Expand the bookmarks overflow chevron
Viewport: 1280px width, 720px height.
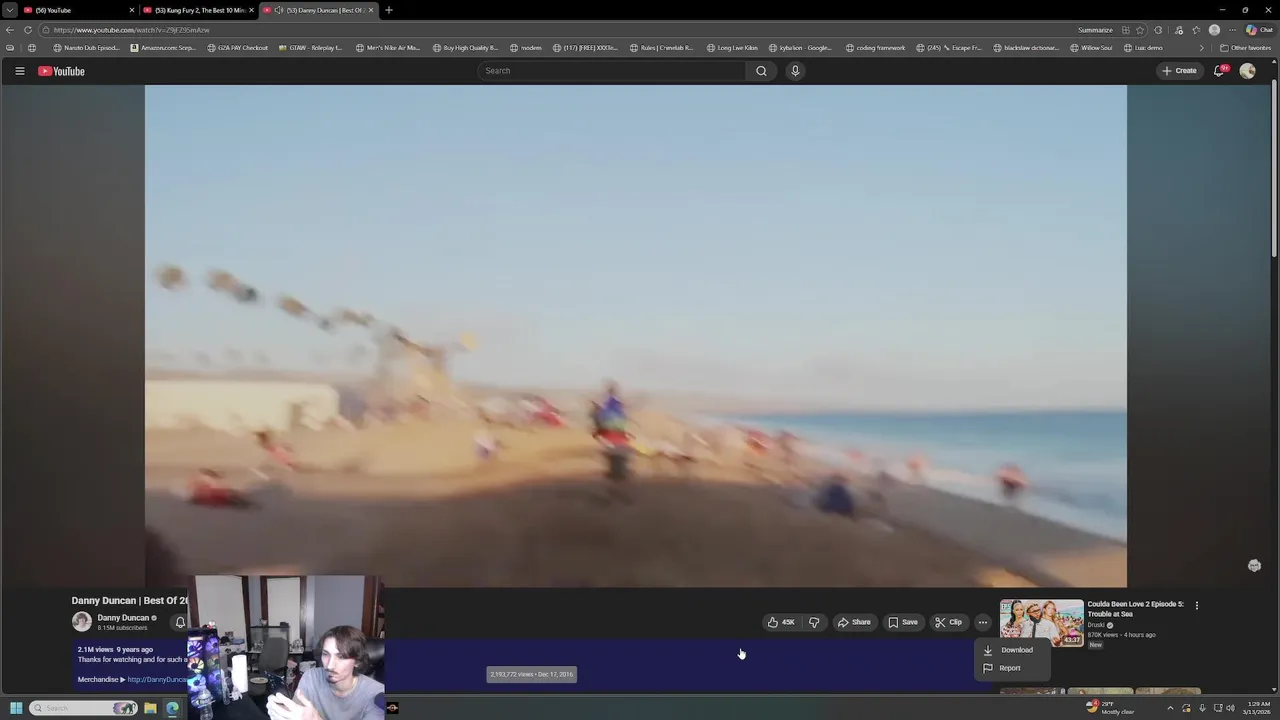(x=1202, y=48)
